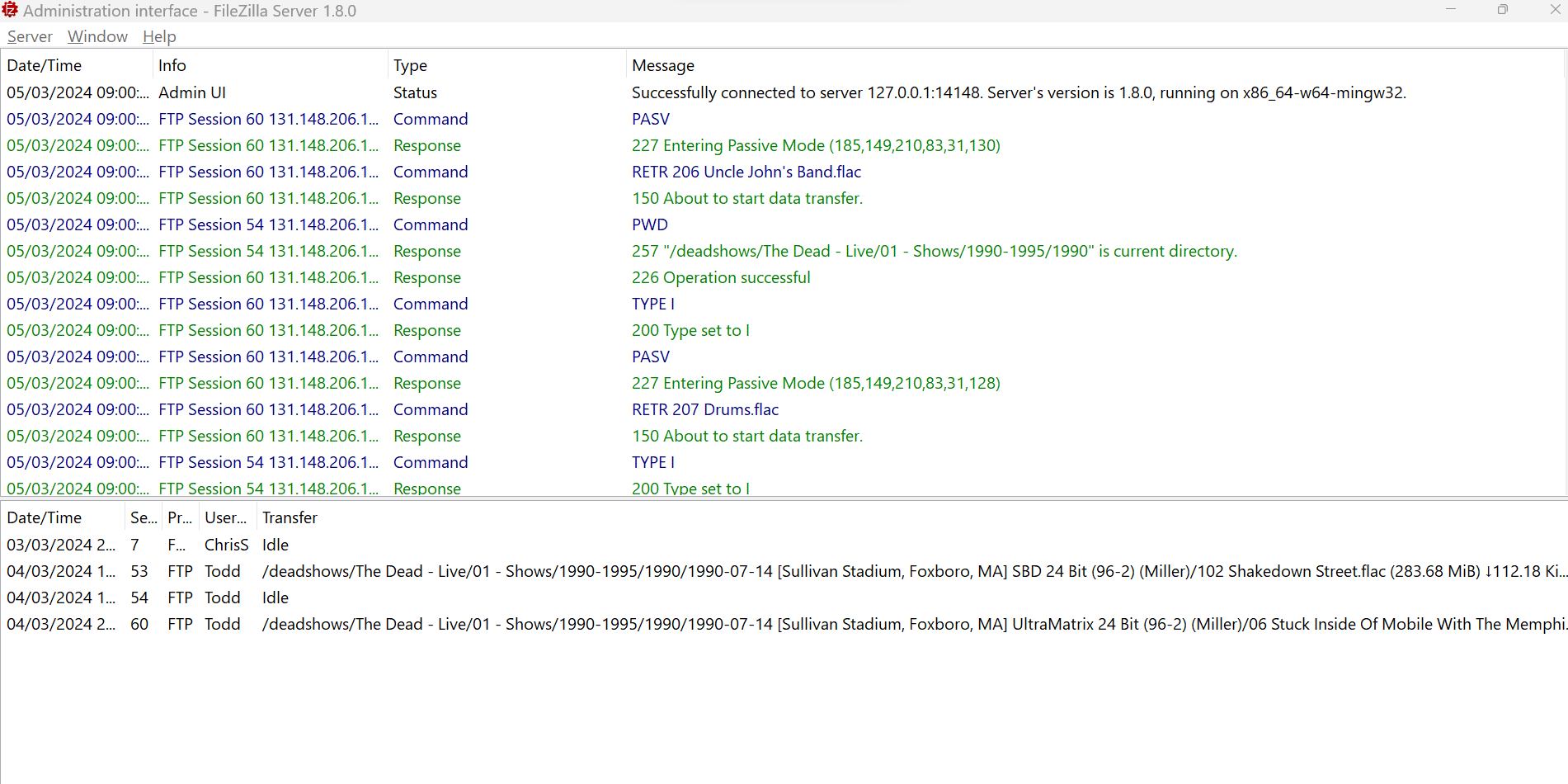Select the Admin UI status log row

783,92
